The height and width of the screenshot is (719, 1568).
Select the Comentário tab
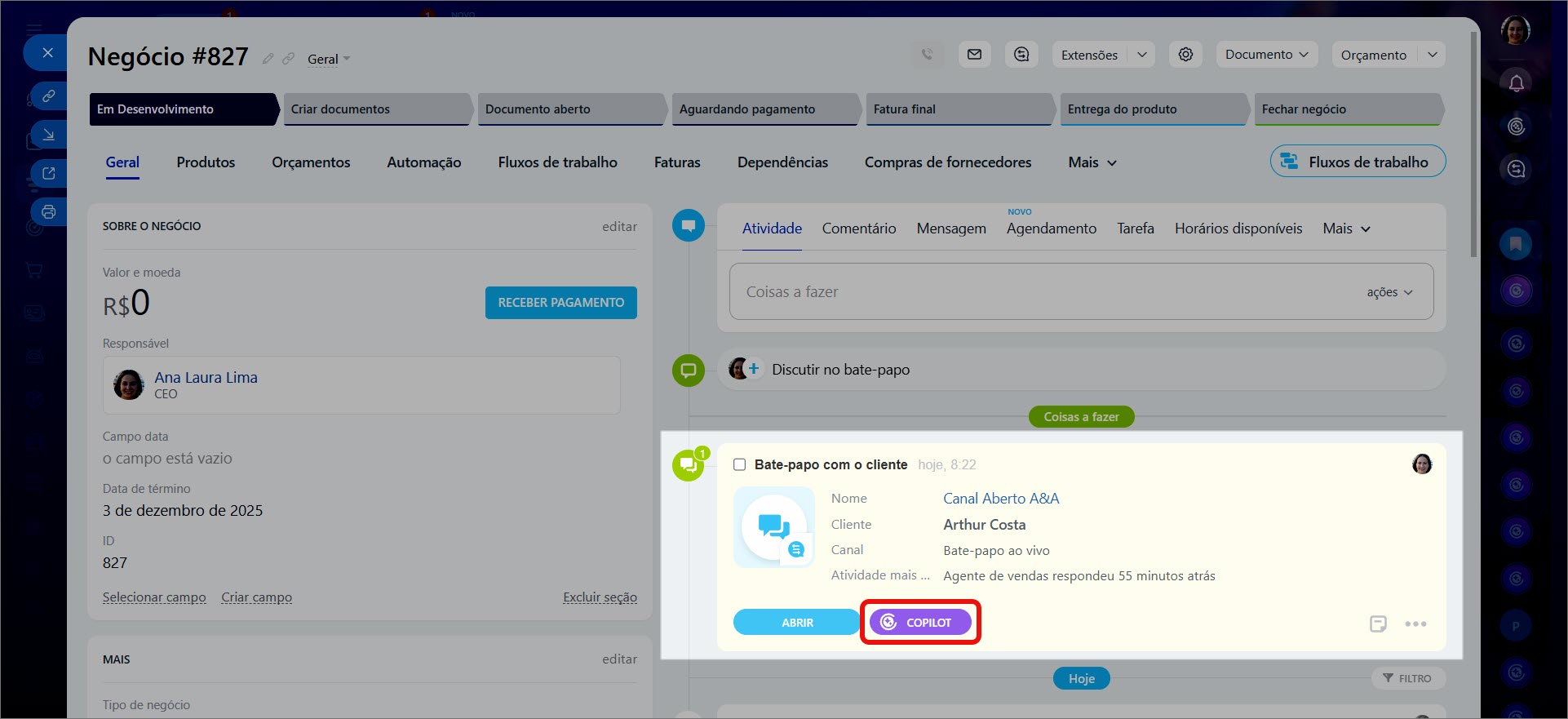click(x=858, y=229)
